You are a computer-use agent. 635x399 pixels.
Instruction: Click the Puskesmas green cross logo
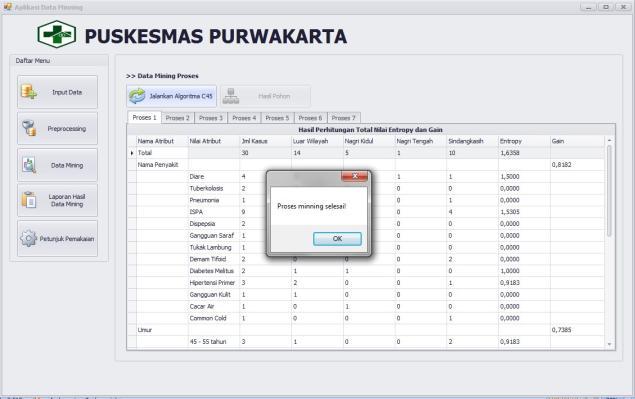[x=57, y=34]
